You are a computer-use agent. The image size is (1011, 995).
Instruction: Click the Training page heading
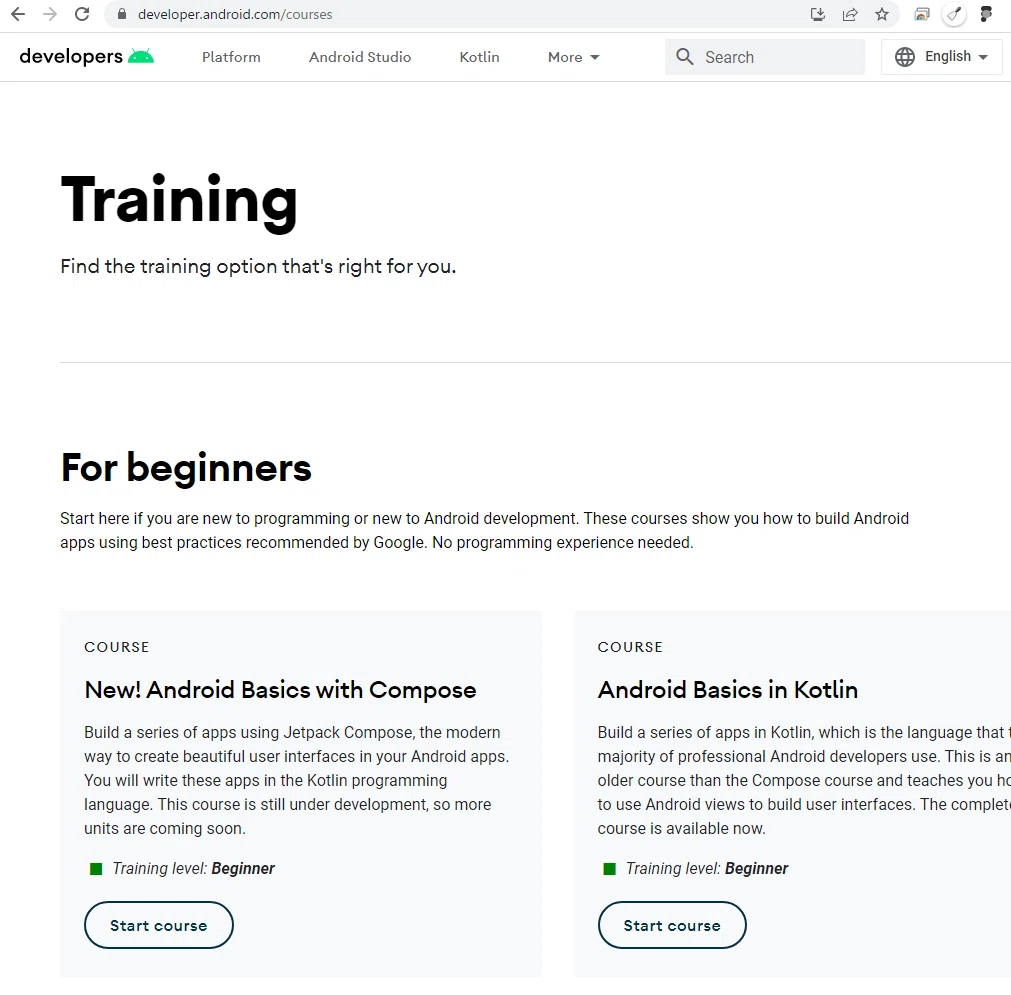(x=179, y=202)
